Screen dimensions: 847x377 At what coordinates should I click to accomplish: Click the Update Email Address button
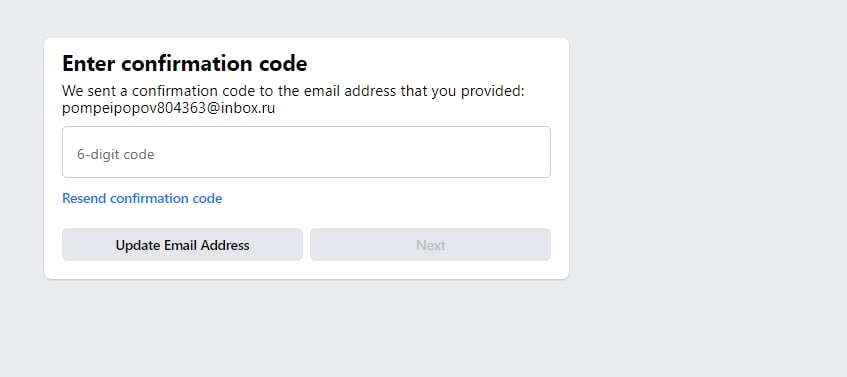pos(182,245)
